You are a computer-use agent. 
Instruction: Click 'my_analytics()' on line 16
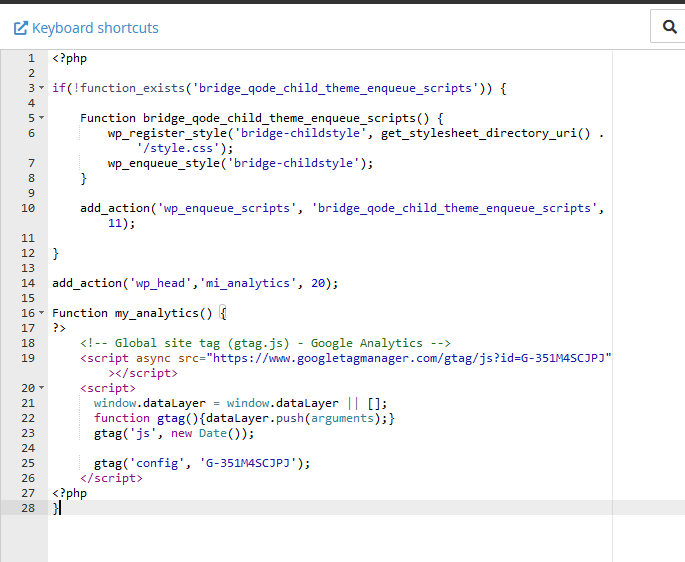(164, 313)
